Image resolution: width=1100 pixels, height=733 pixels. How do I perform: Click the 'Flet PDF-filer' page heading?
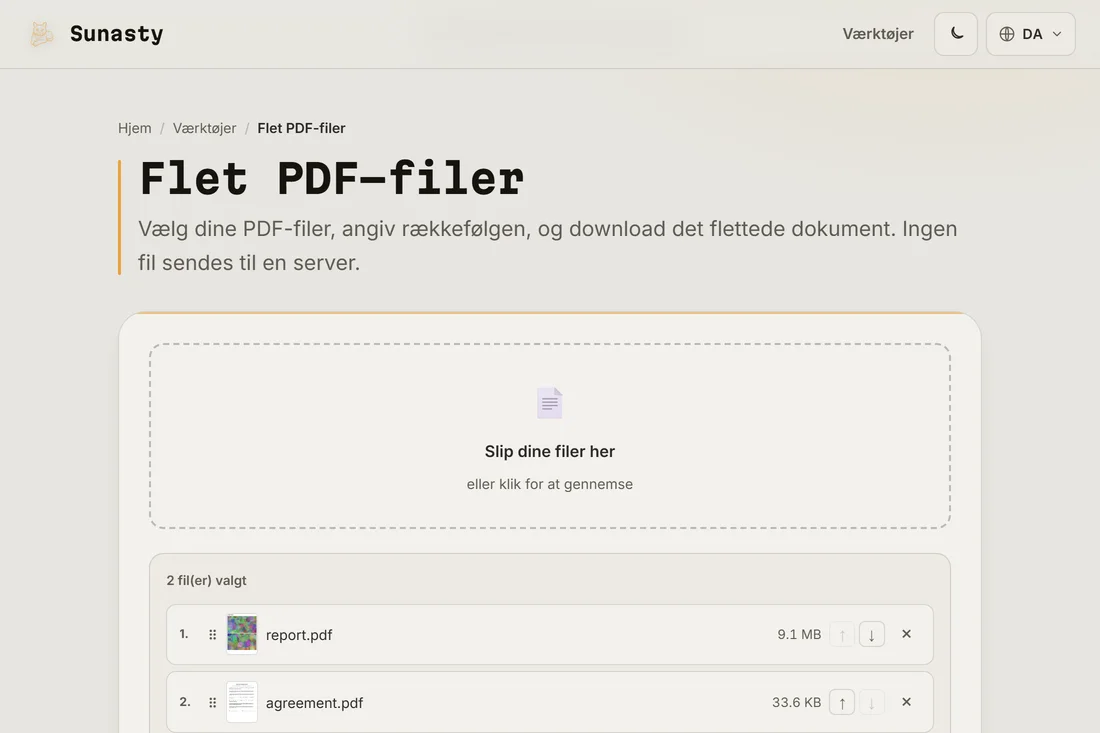[x=332, y=178]
